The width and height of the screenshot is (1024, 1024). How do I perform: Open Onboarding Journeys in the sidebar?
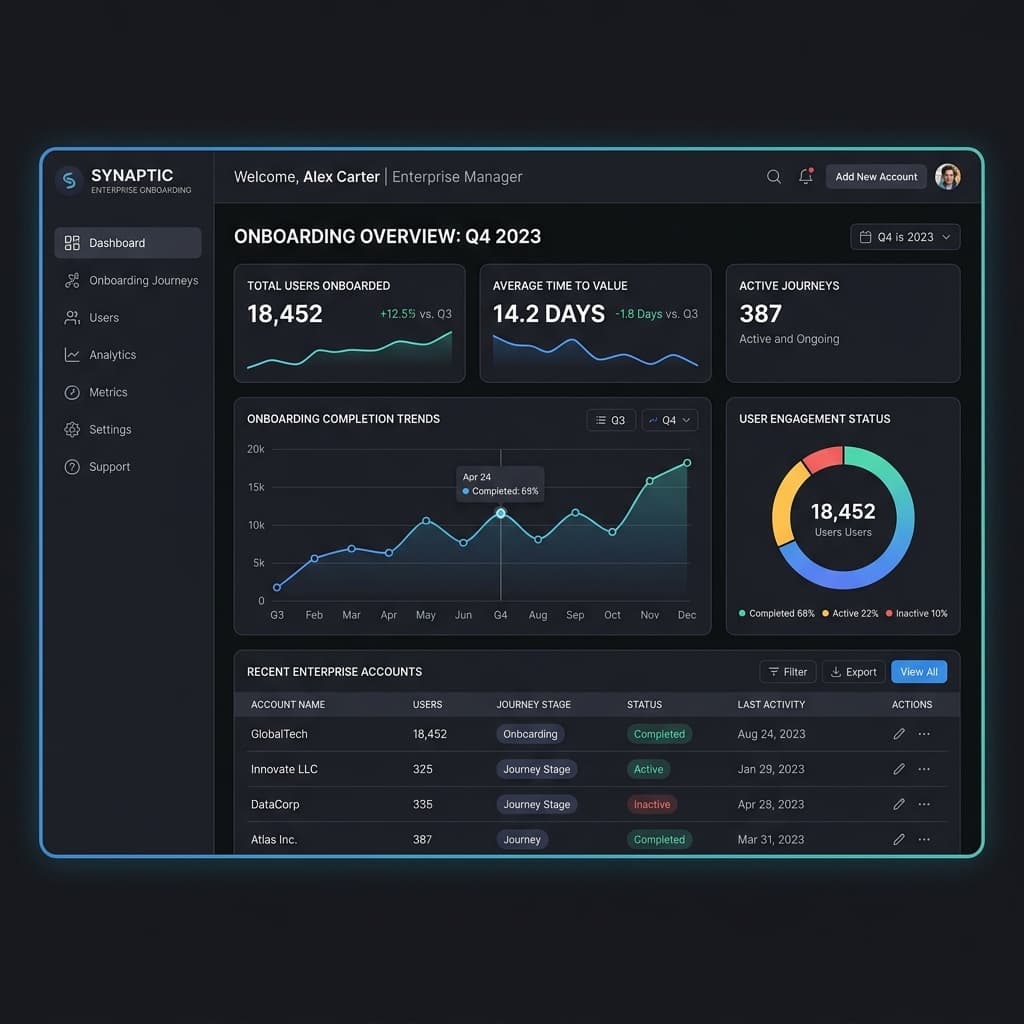131,280
